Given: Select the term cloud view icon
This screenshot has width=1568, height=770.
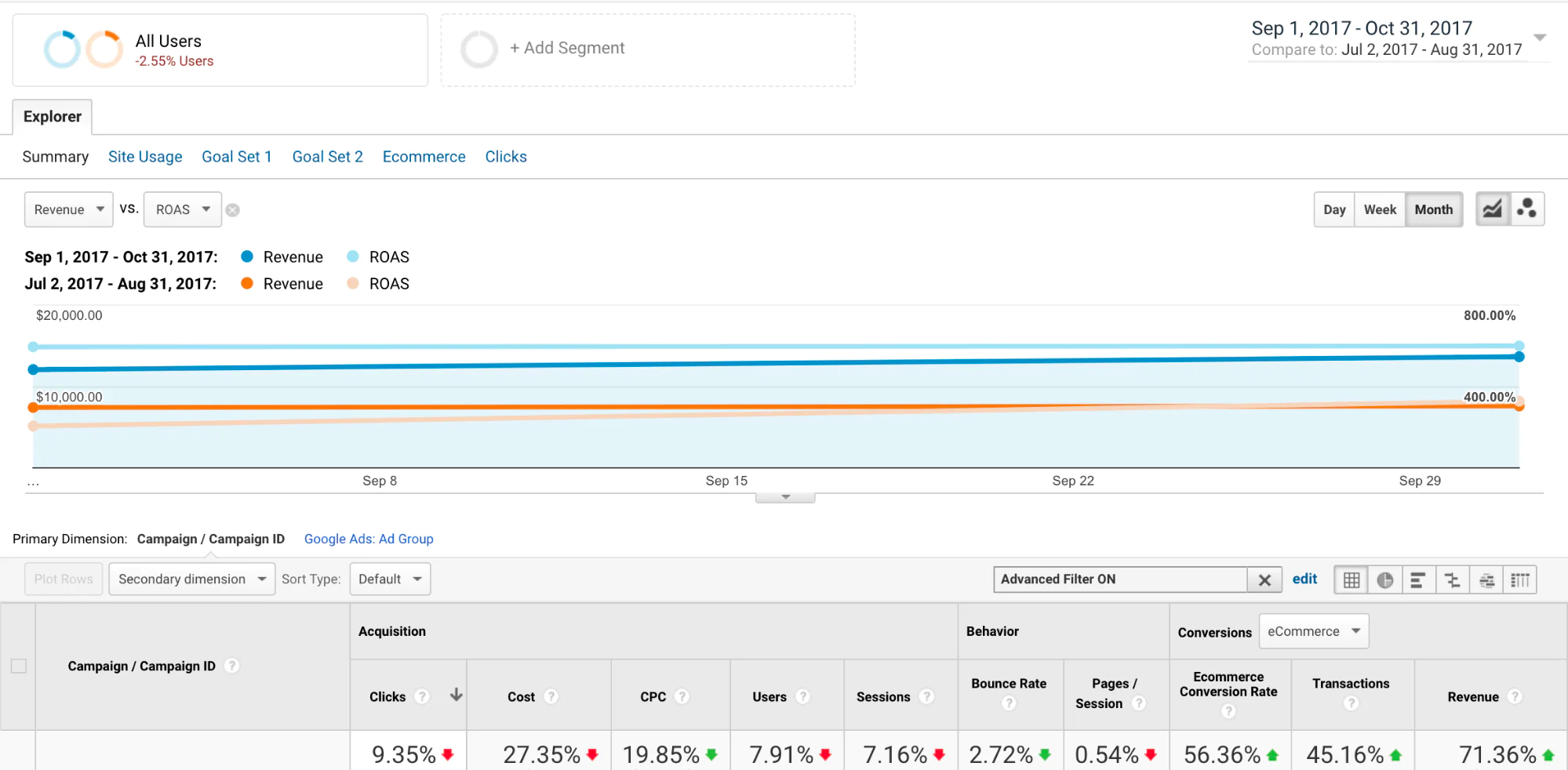Looking at the screenshot, I should click(x=1486, y=580).
